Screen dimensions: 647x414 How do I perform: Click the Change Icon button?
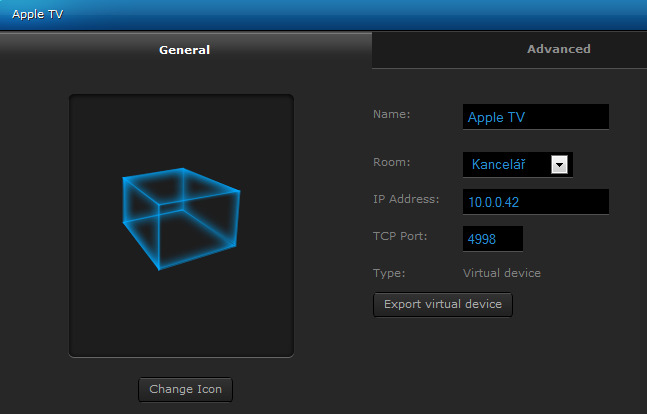pyautogui.click(x=185, y=389)
